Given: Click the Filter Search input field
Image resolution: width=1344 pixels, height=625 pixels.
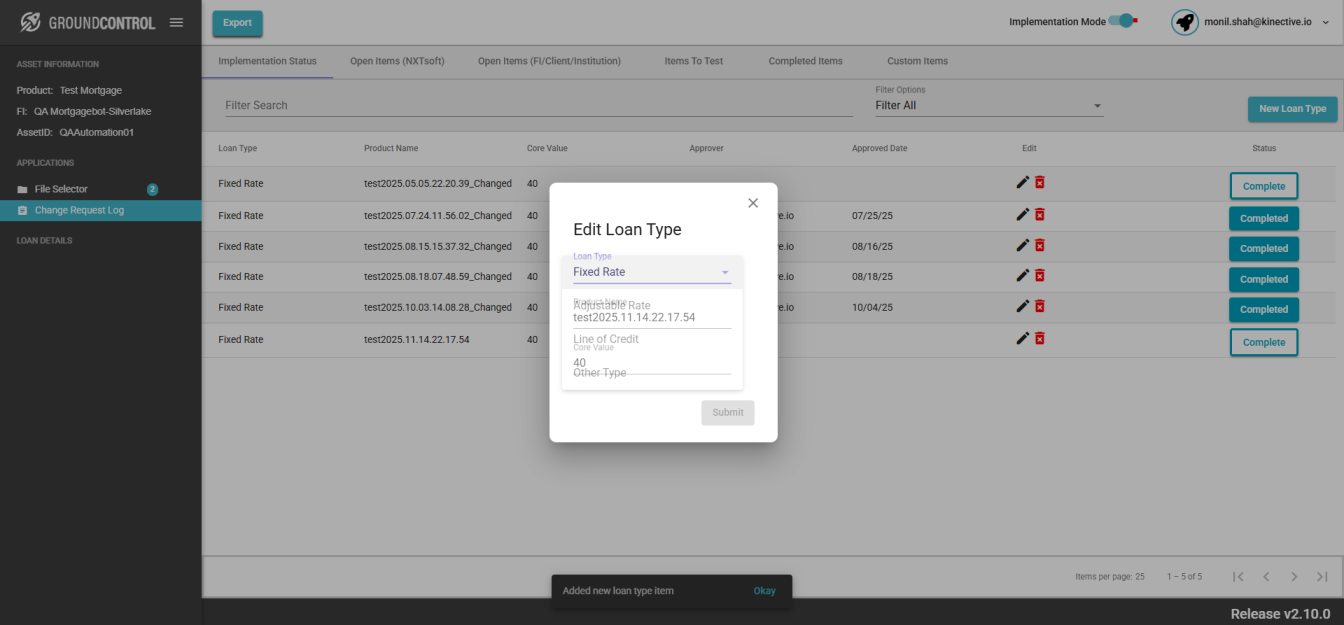Looking at the screenshot, I should click(539, 105).
